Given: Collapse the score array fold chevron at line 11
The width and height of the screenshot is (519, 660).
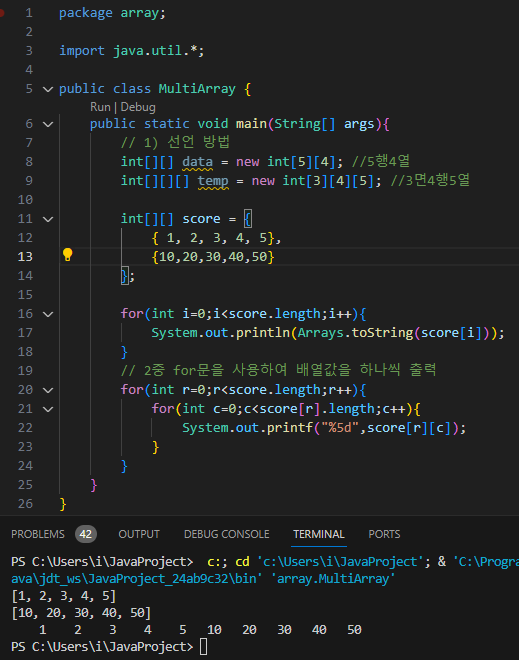Looking at the screenshot, I should [48, 219].
